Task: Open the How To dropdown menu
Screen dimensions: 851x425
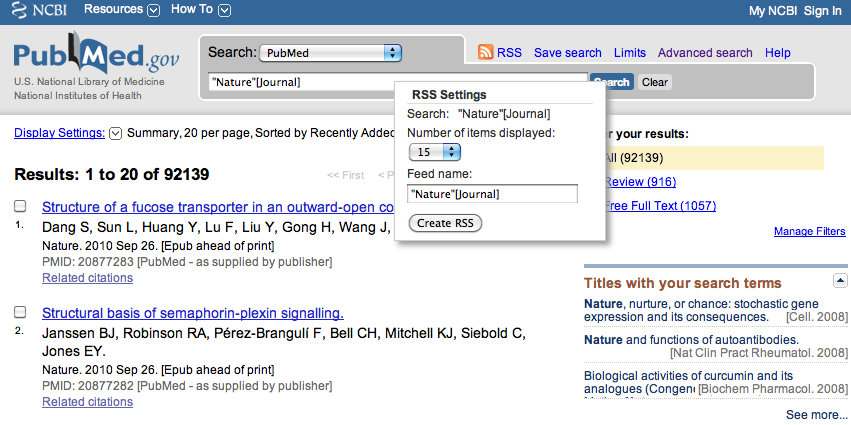Action: click(201, 10)
